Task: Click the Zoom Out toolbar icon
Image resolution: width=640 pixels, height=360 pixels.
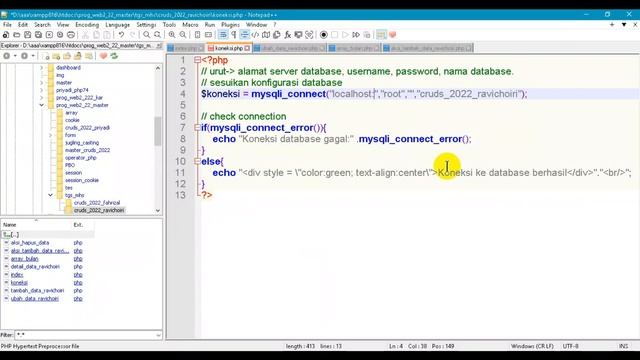Action: (183, 35)
